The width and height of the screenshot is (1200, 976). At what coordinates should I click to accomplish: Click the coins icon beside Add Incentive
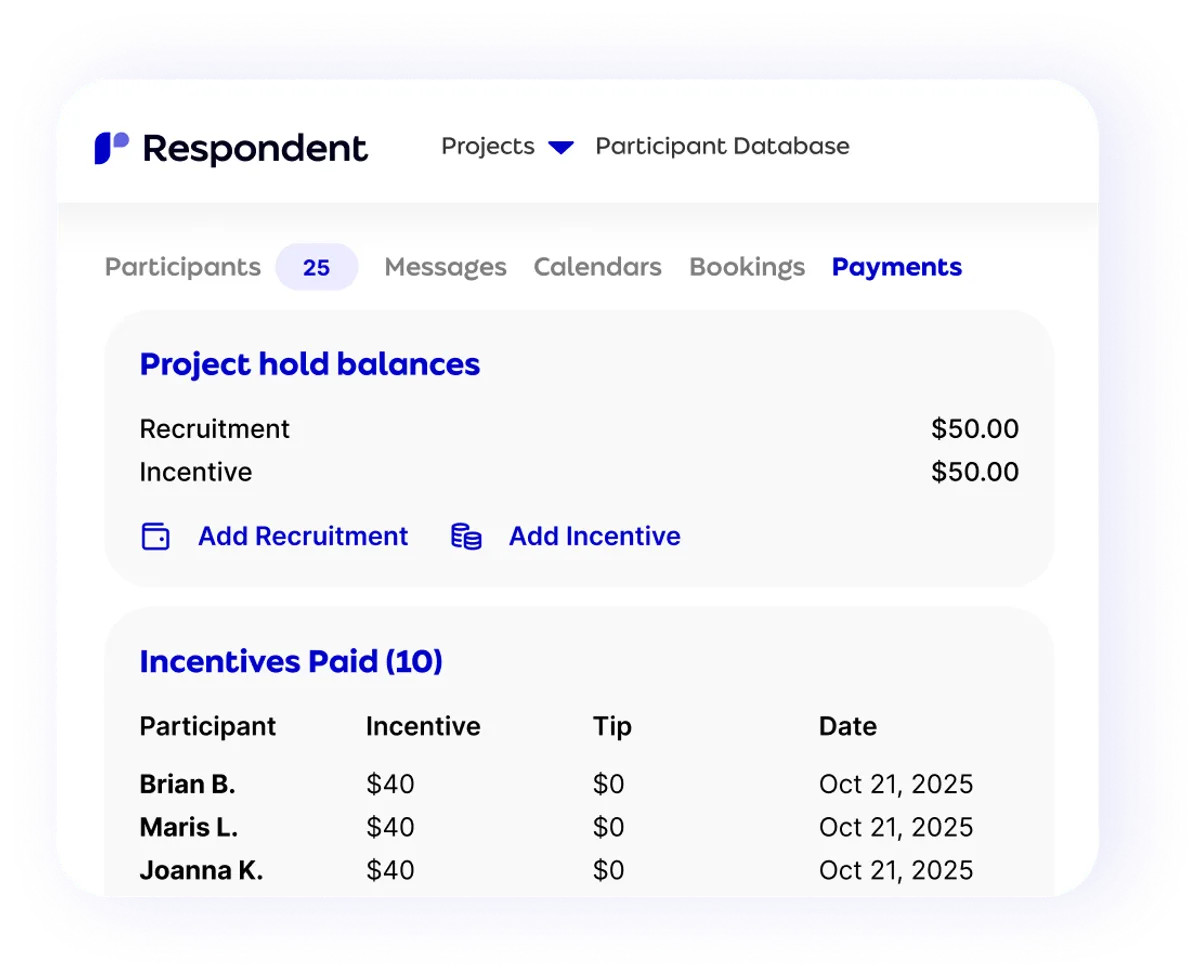[464, 536]
